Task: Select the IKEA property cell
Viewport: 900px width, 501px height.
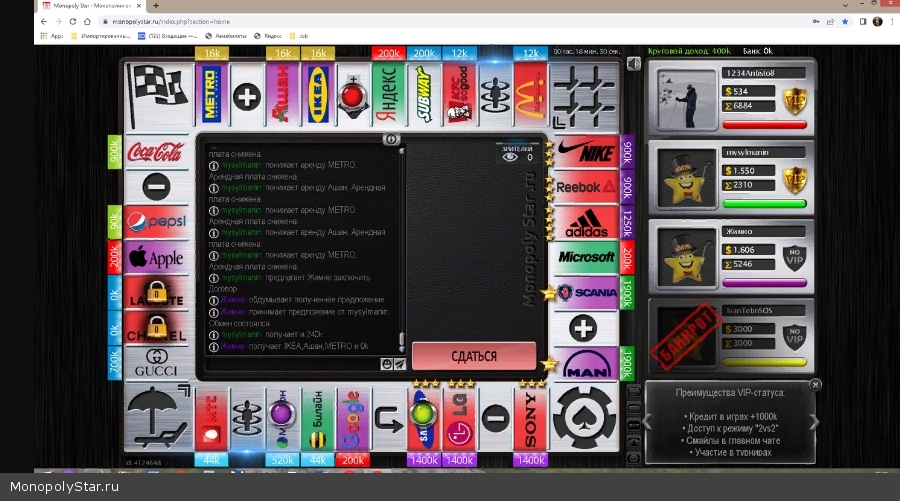Action: (318, 95)
